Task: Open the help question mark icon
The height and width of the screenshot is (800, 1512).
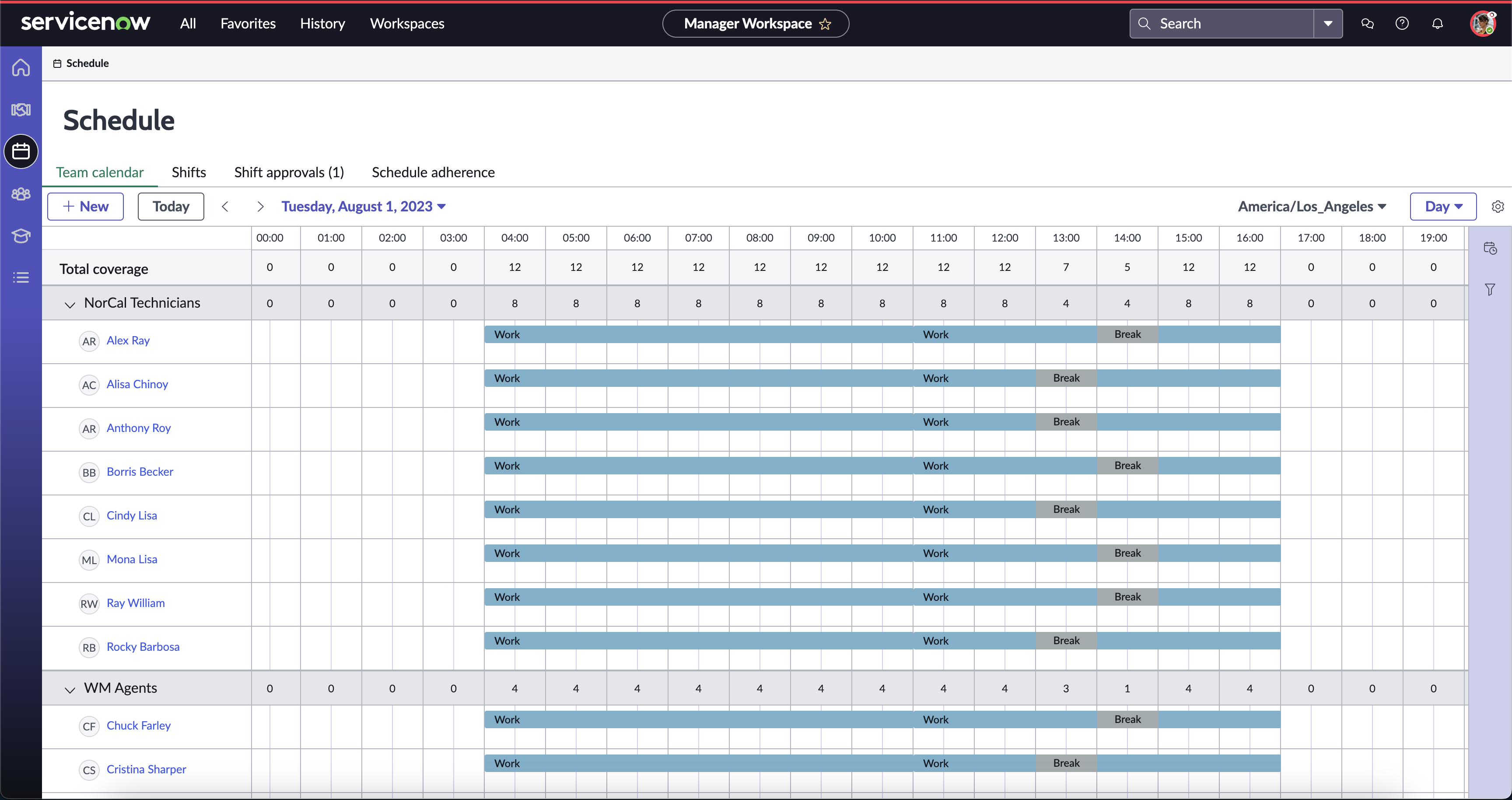Action: [x=1402, y=24]
